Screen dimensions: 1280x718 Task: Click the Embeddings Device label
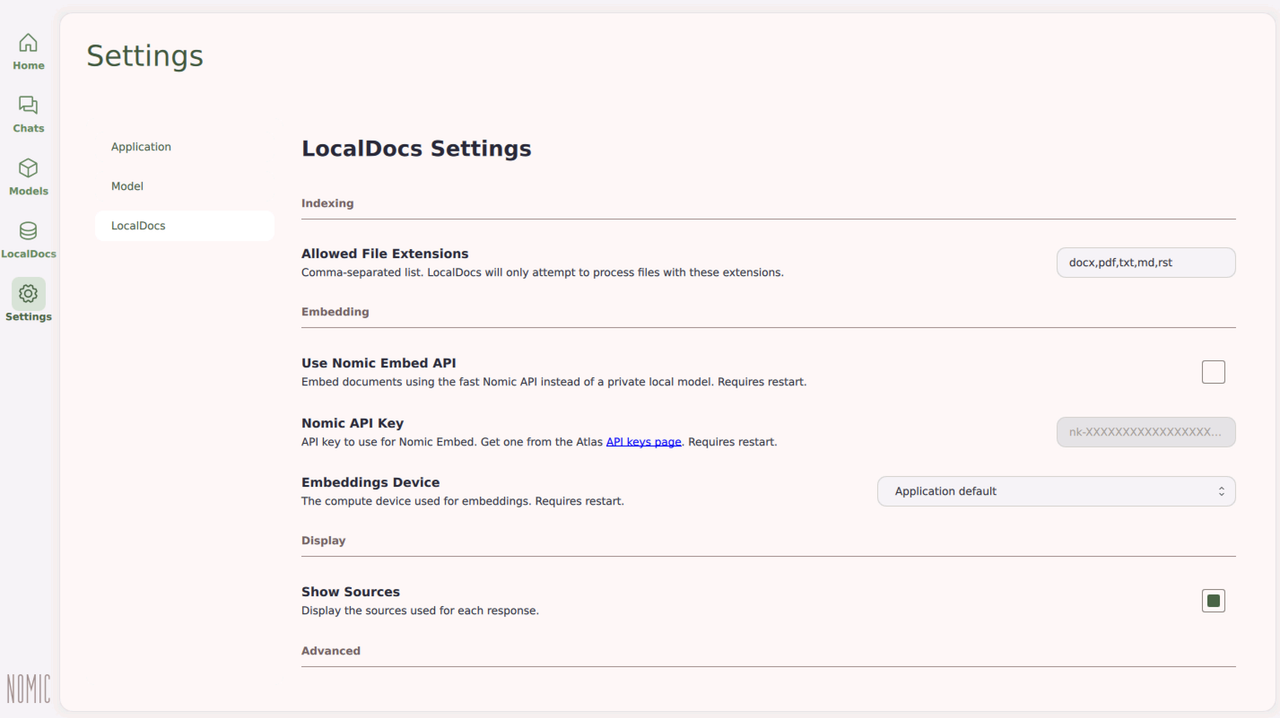(370, 482)
